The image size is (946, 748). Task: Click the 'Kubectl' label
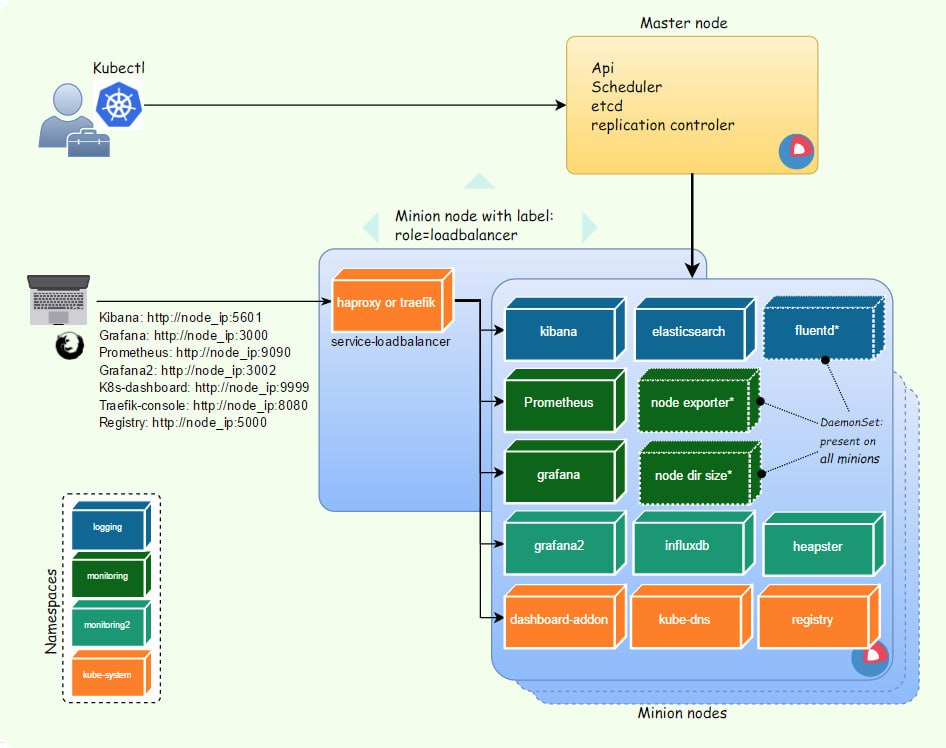pyautogui.click(x=119, y=68)
